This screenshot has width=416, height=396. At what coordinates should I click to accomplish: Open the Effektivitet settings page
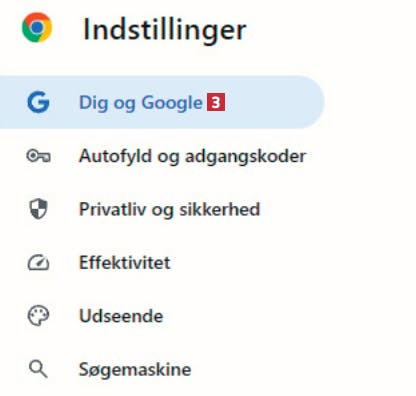click(125, 263)
